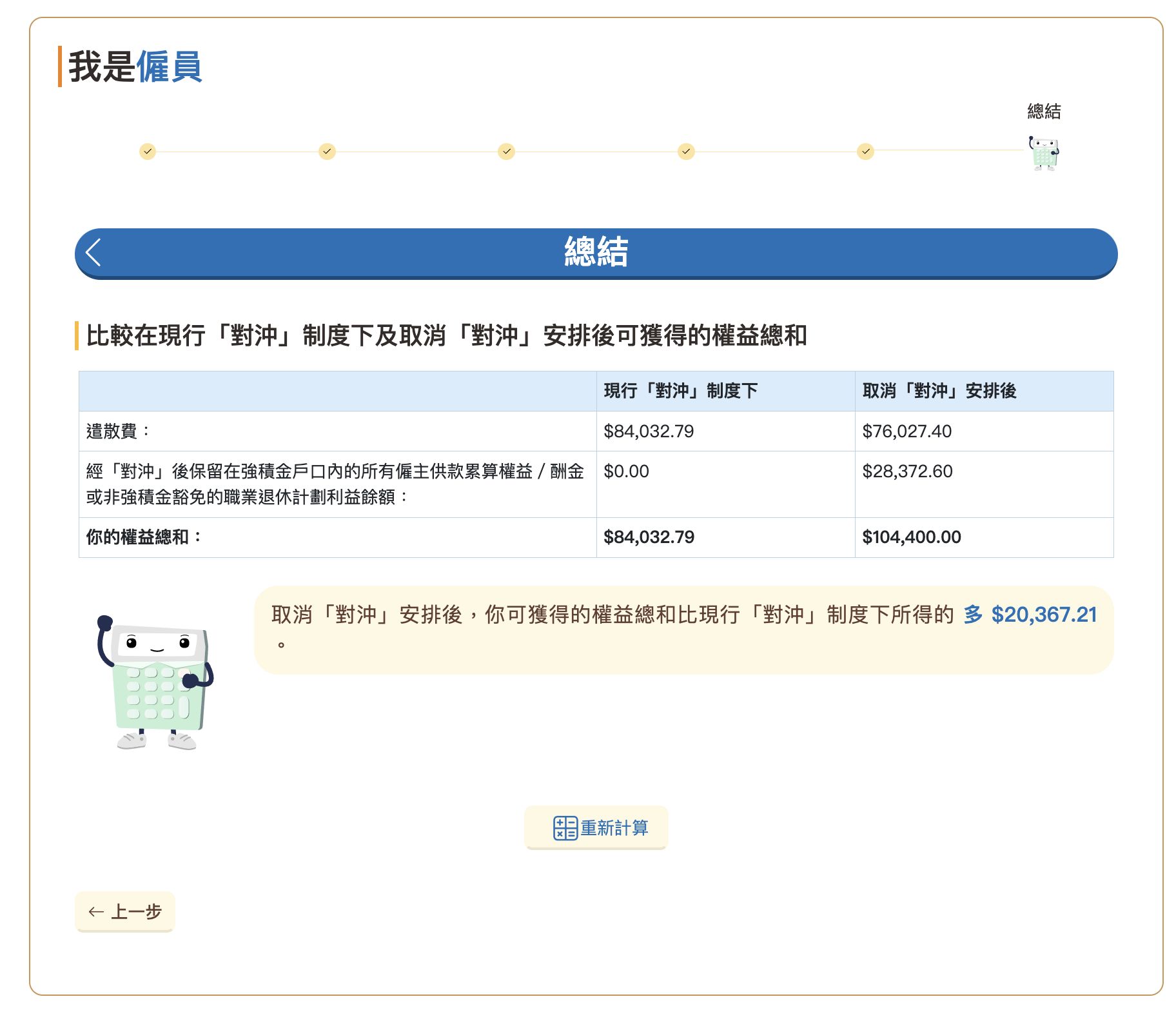
Task: Click the 總結 title in blue banner
Action: [x=596, y=252]
